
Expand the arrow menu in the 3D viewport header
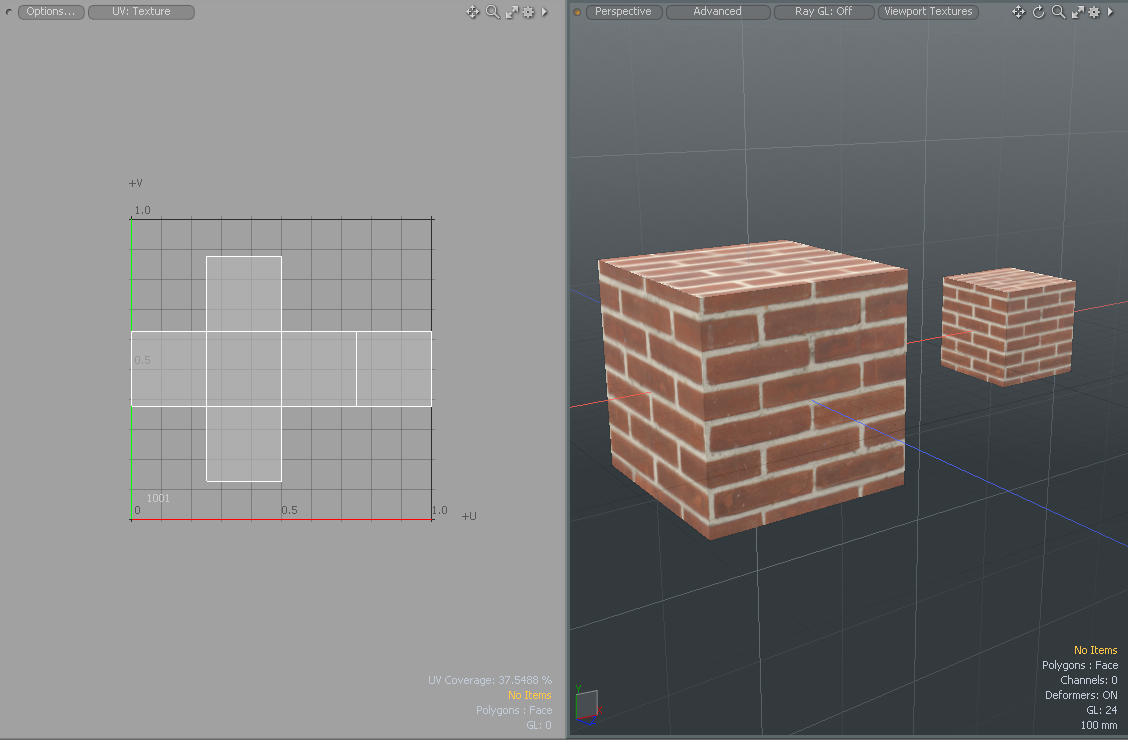[1110, 12]
